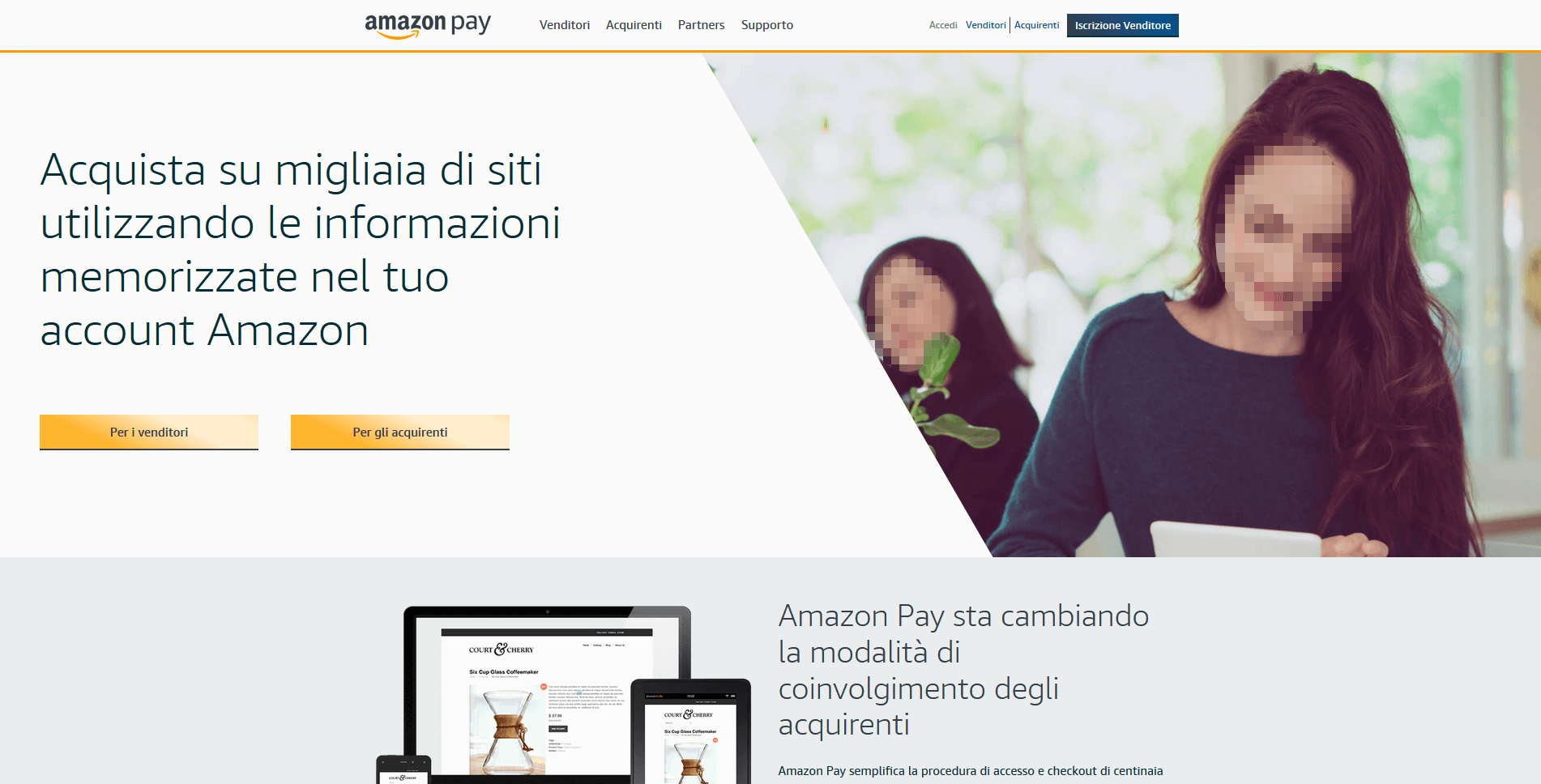The image size is (1541, 784).
Task: Click the Per gli acquirenti button
Action: [400, 432]
